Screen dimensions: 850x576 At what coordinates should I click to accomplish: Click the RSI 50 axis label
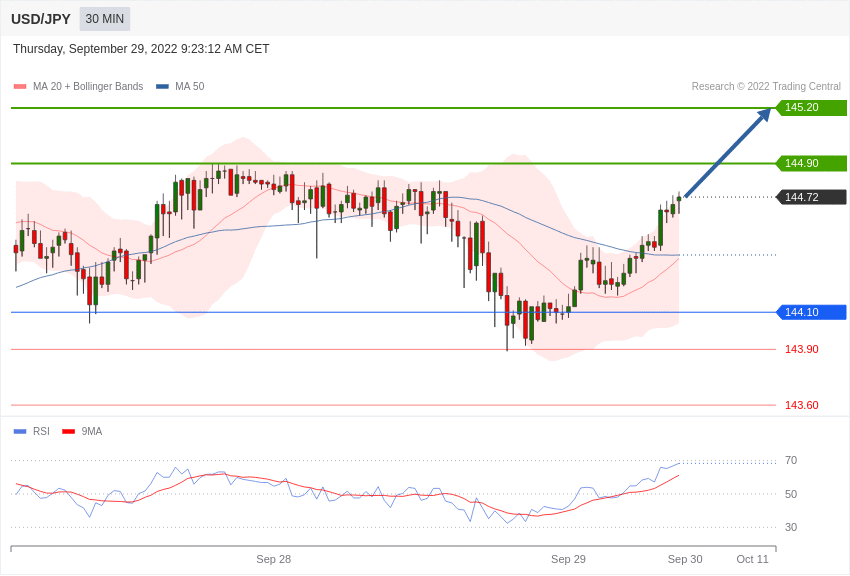click(x=791, y=494)
